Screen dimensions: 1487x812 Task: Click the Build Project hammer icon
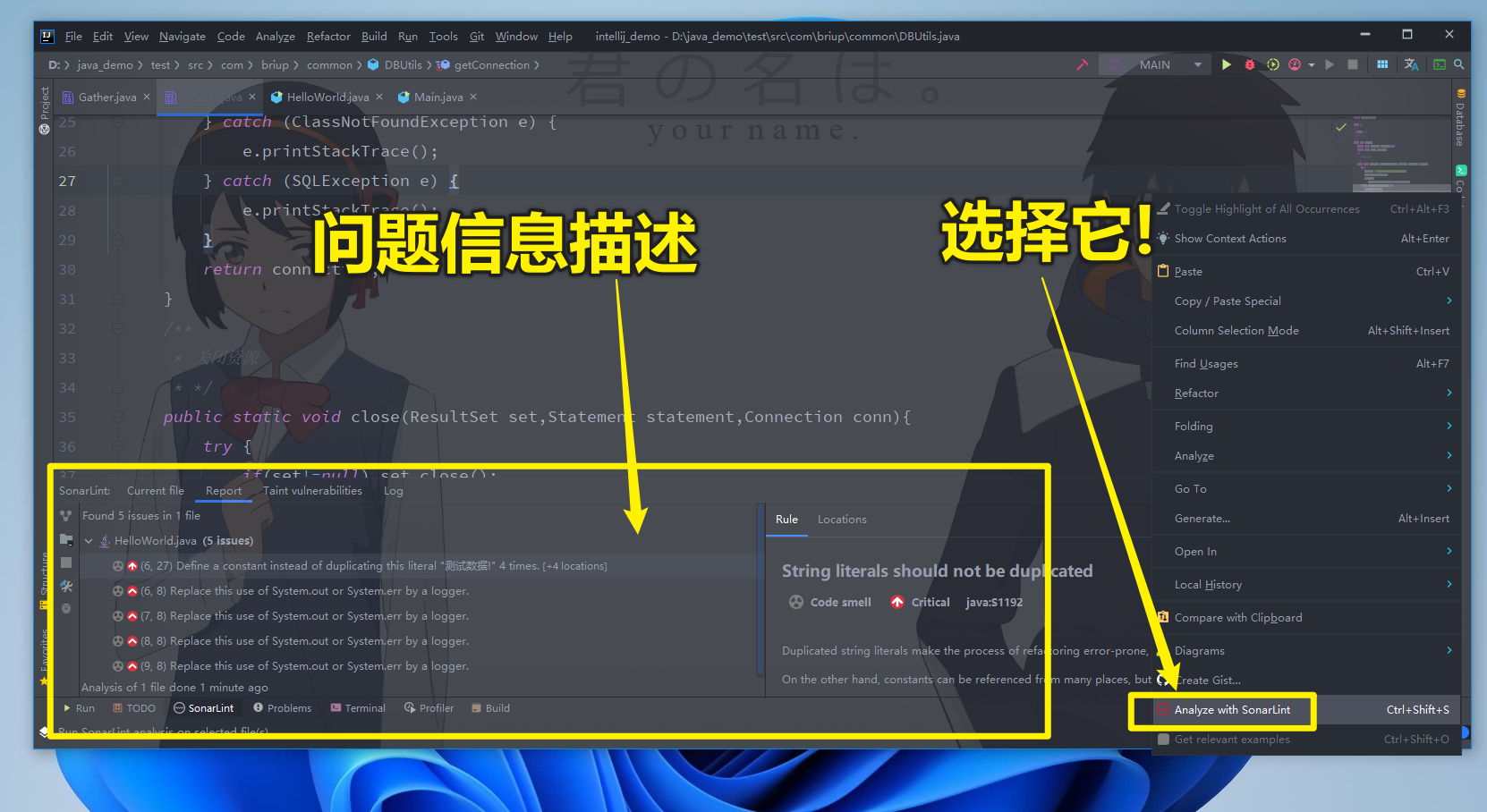point(1082,64)
